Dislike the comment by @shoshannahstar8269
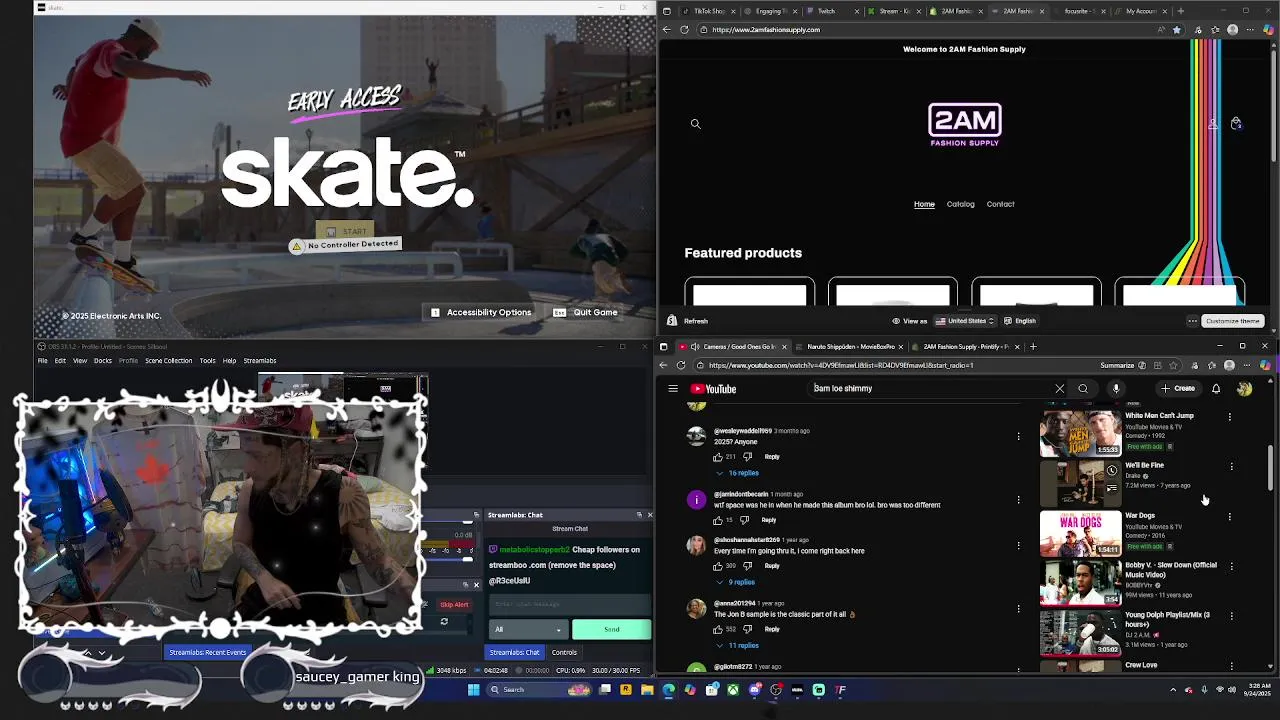 pyautogui.click(x=747, y=566)
